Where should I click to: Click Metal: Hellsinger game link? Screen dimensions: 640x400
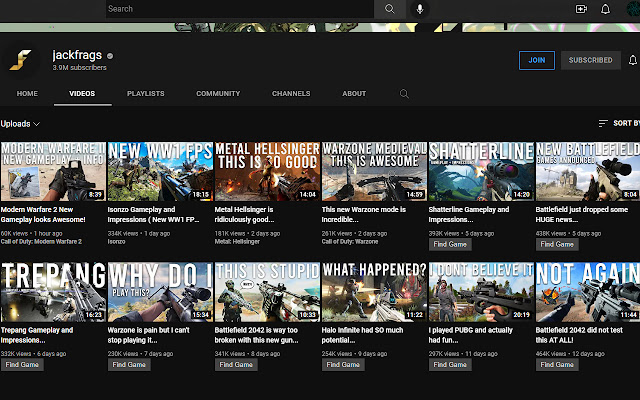(237, 242)
